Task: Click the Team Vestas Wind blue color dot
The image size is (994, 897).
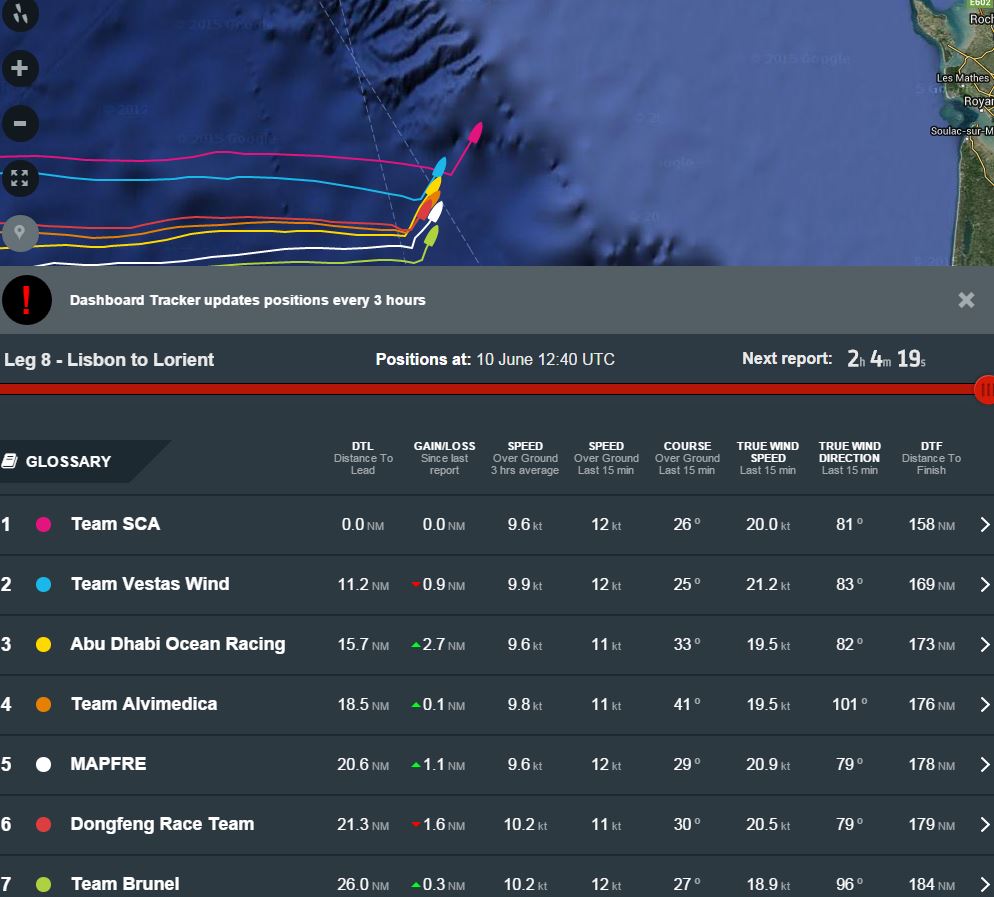Action: point(43,584)
